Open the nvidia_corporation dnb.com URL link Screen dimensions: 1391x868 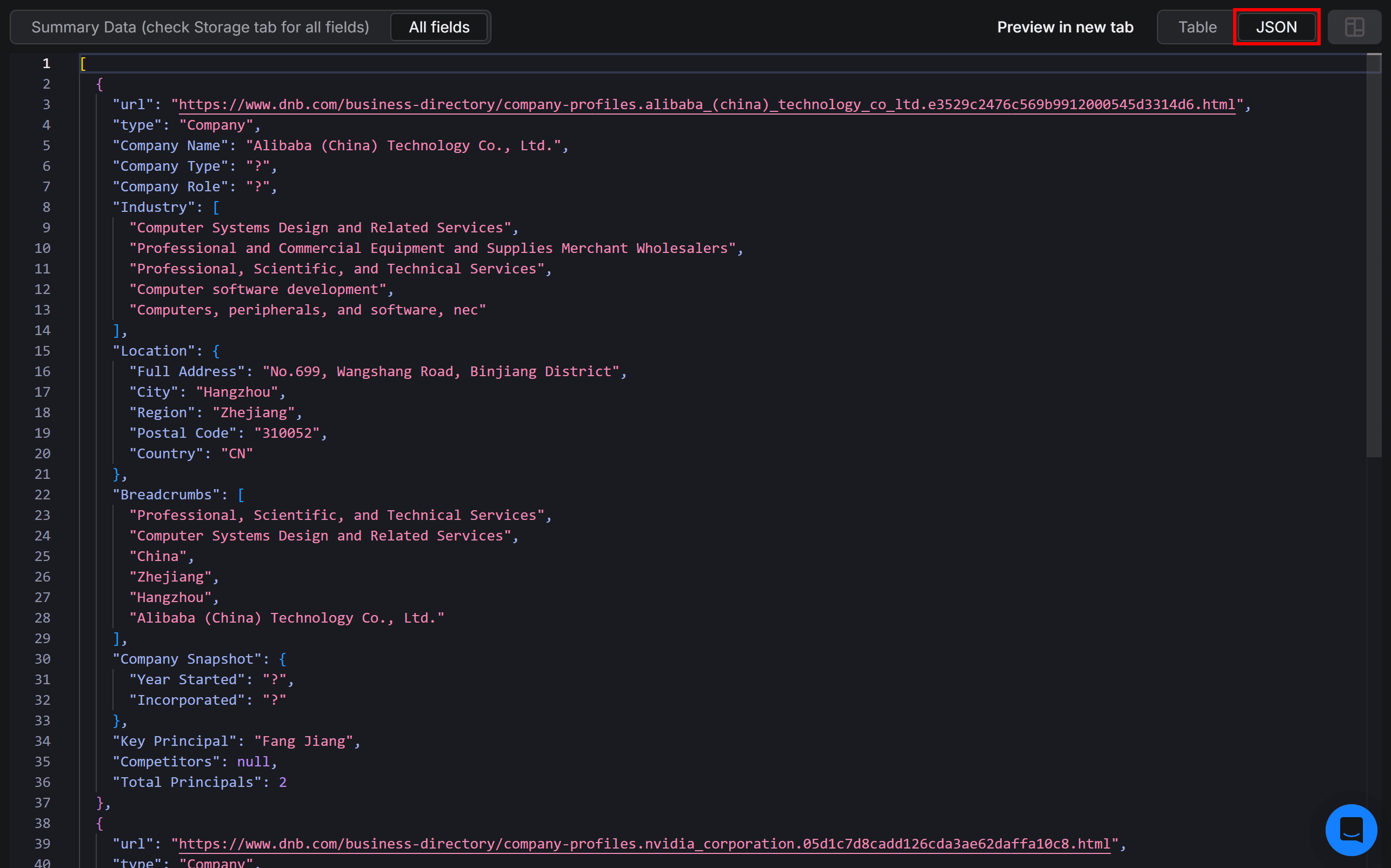[644, 844]
